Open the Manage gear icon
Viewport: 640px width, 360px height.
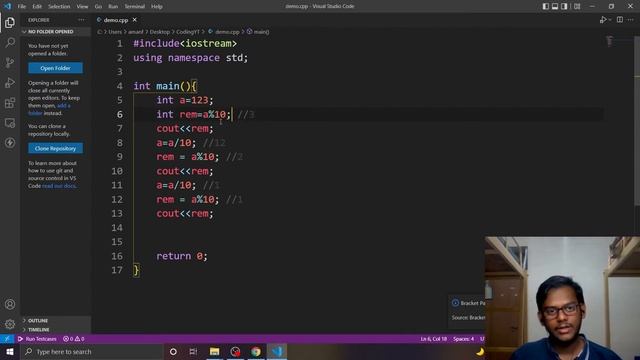pyautogui.click(x=10, y=324)
